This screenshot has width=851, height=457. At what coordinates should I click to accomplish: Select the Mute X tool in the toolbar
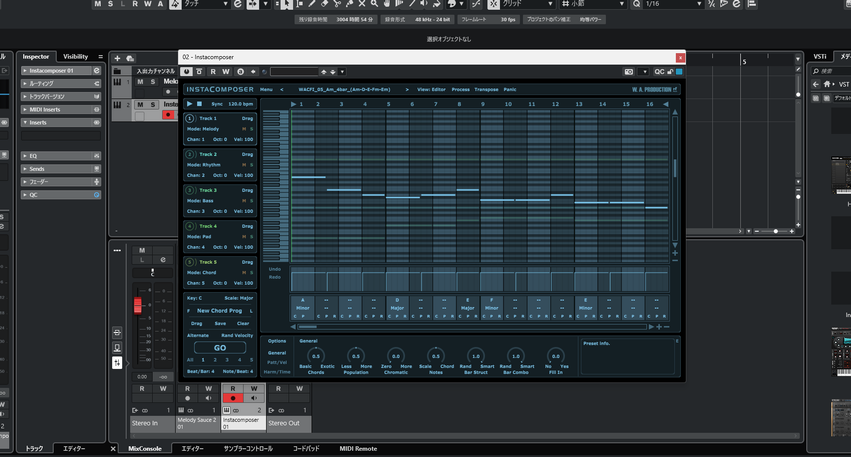click(x=361, y=4)
